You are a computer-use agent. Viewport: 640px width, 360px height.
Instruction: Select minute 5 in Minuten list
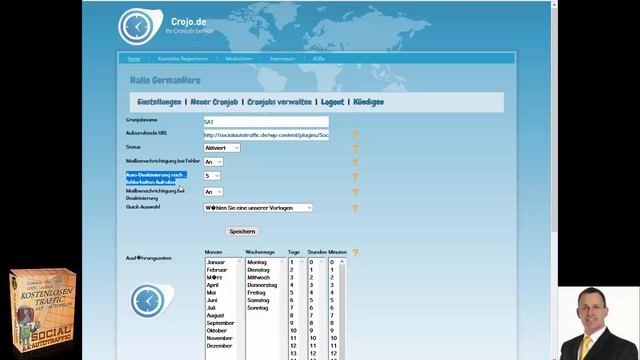[x=332, y=300]
